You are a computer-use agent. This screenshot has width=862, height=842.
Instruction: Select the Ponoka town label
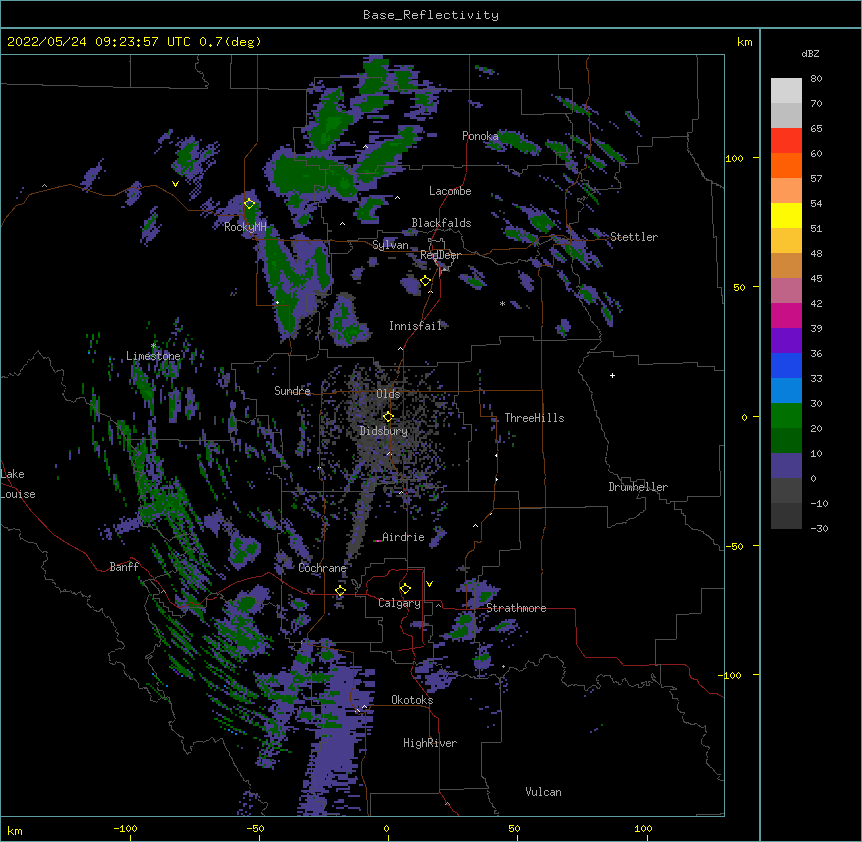480,136
